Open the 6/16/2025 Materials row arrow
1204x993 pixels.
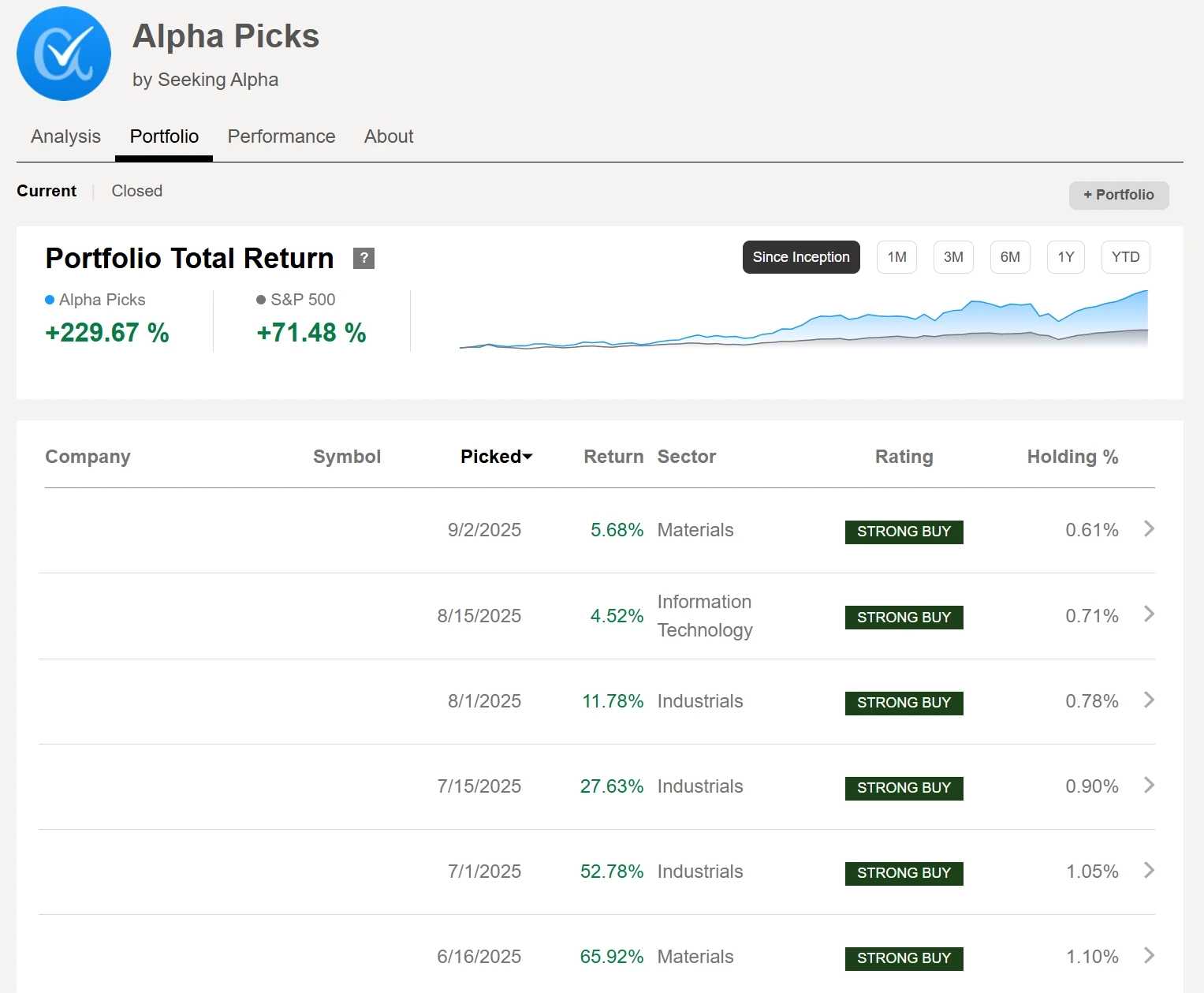(x=1149, y=956)
